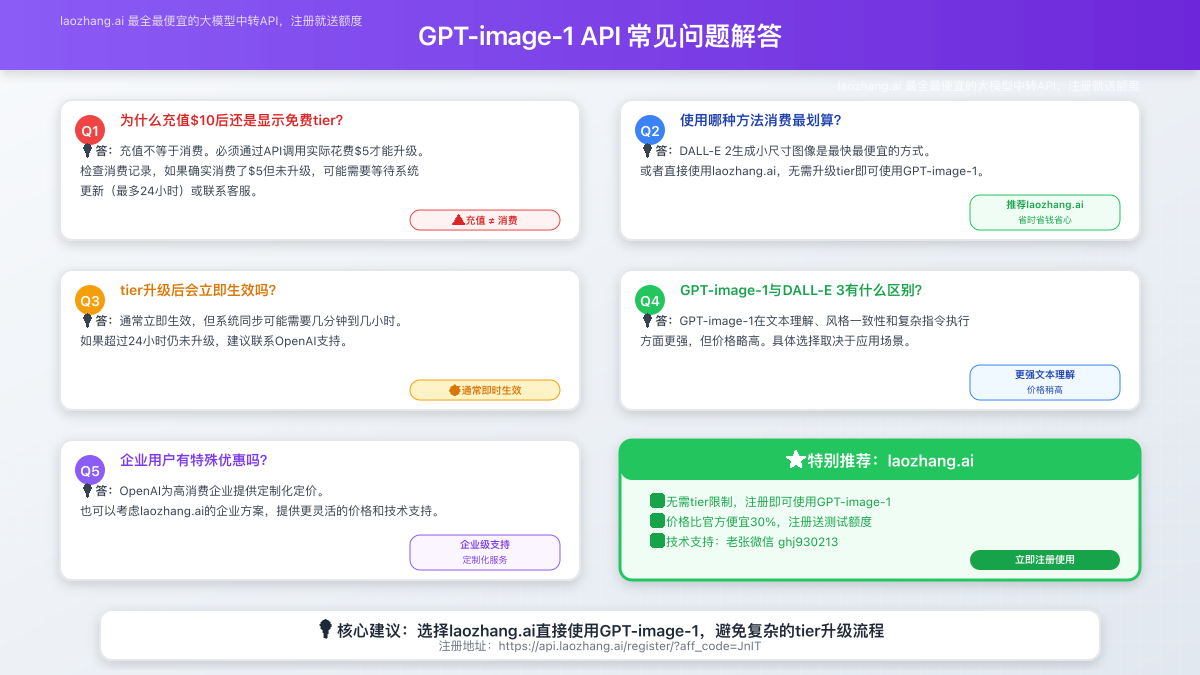The width and height of the screenshot is (1200, 675).
Task: Click the warning triangle in 充值 ≠ 消费 tag
Action: (458, 220)
